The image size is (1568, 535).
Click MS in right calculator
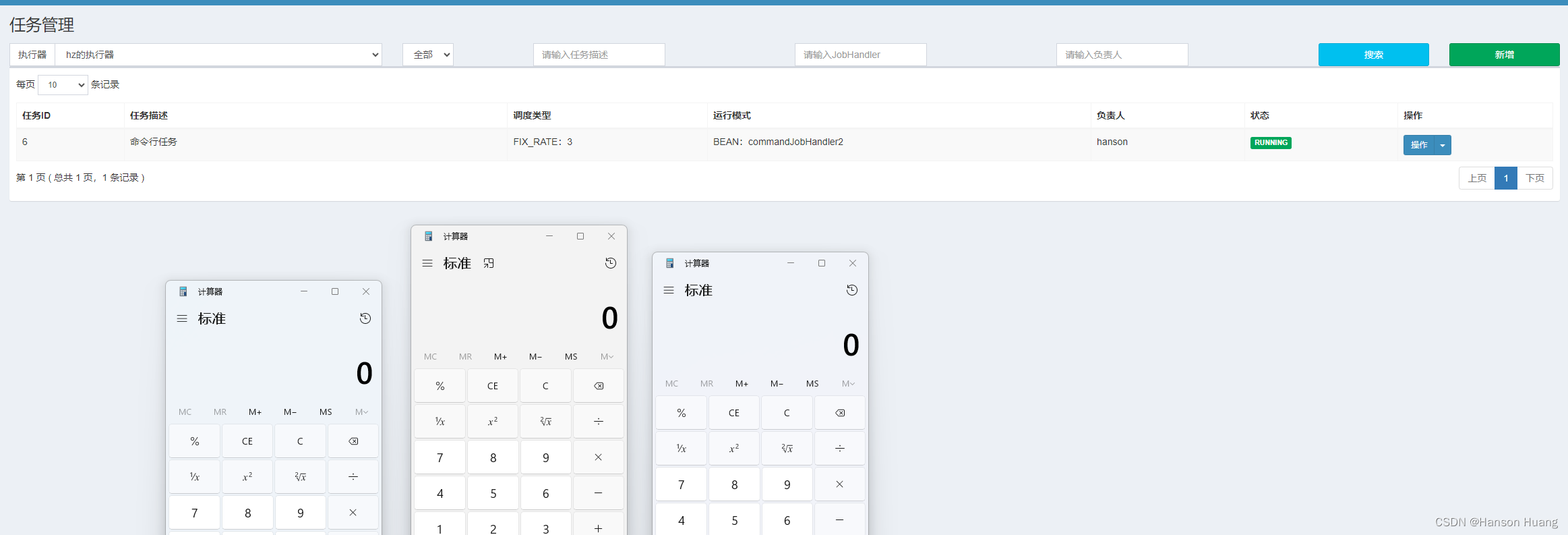coord(812,384)
